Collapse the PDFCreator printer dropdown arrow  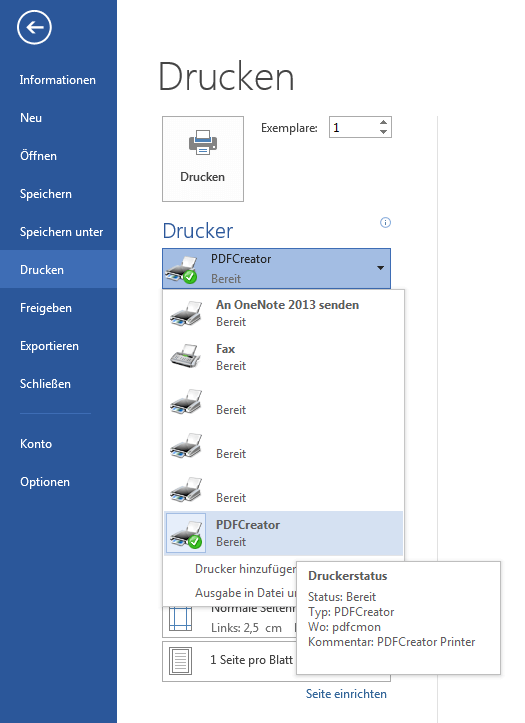point(380,268)
